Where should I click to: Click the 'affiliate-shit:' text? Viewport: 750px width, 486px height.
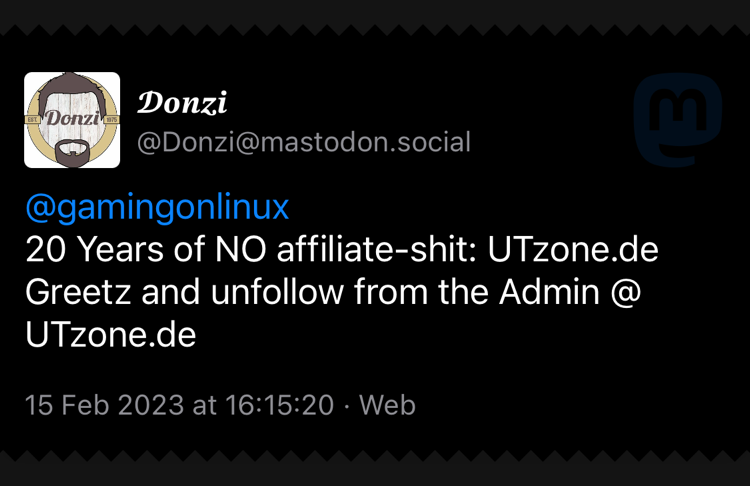click(363, 250)
